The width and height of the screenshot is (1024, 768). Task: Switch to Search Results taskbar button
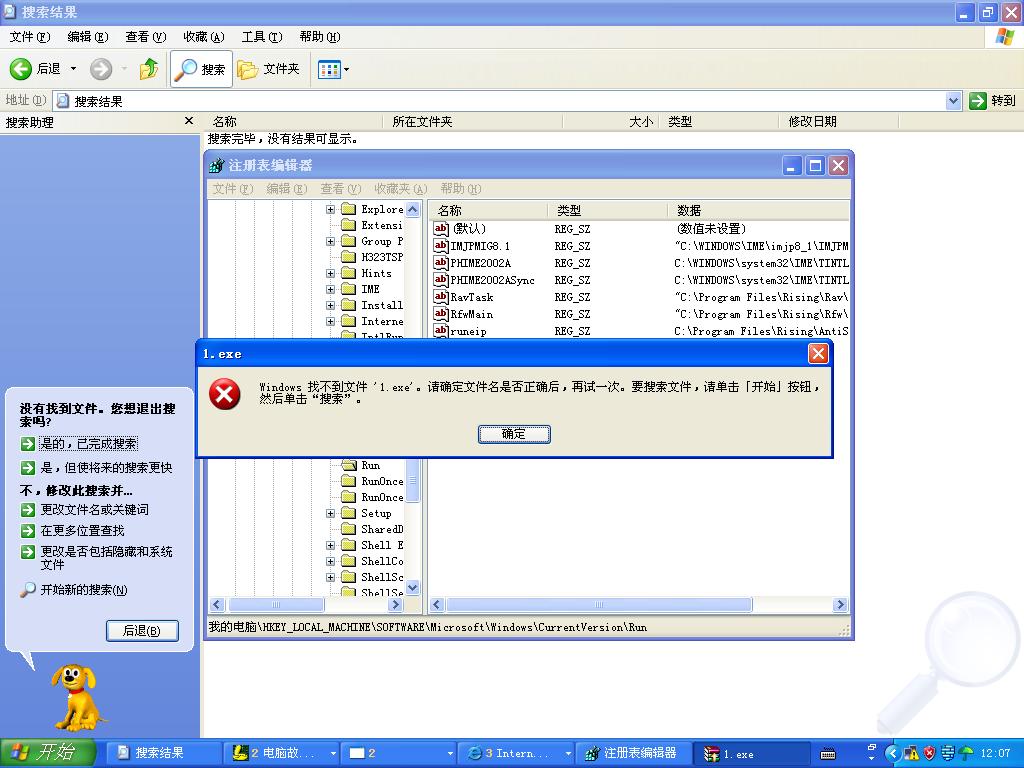[163, 753]
